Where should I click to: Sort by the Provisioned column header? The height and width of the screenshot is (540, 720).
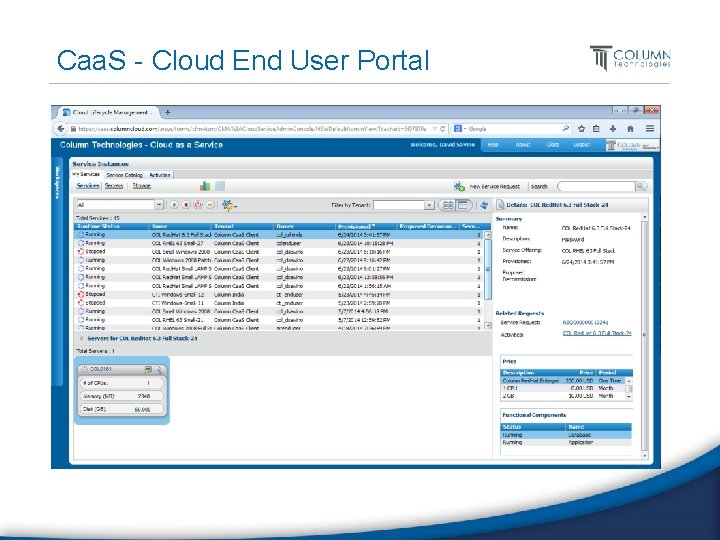(366, 226)
